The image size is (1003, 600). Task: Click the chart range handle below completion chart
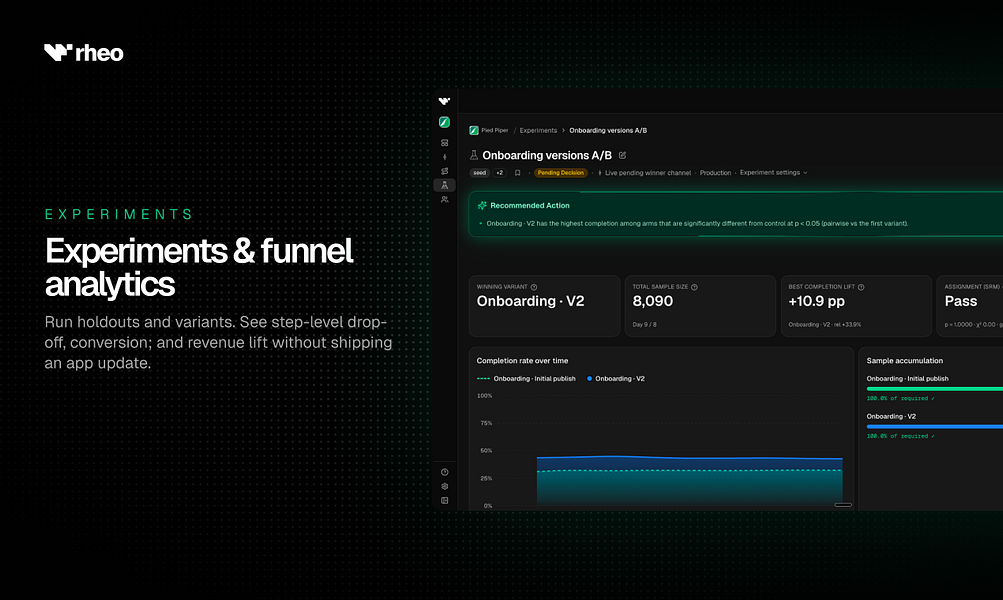[843, 505]
